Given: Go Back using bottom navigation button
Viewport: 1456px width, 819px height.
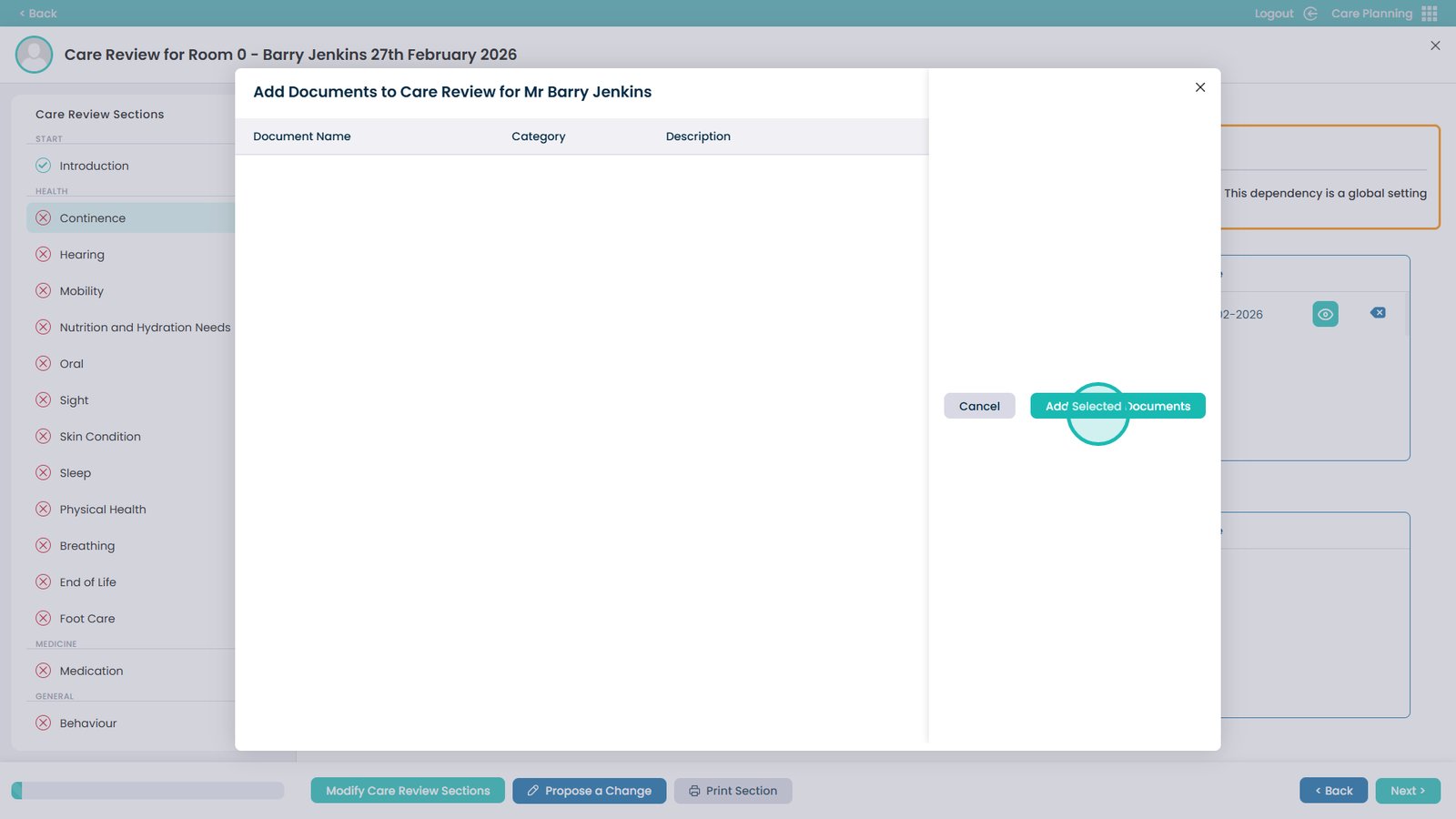Looking at the screenshot, I should pyautogui.click(x=1333, y=791).
